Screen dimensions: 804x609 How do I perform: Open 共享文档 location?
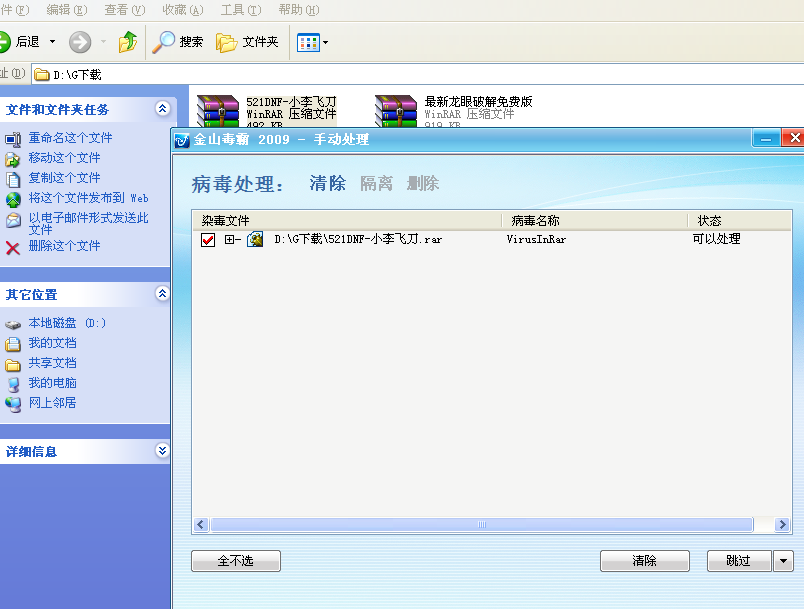point(52,363)
